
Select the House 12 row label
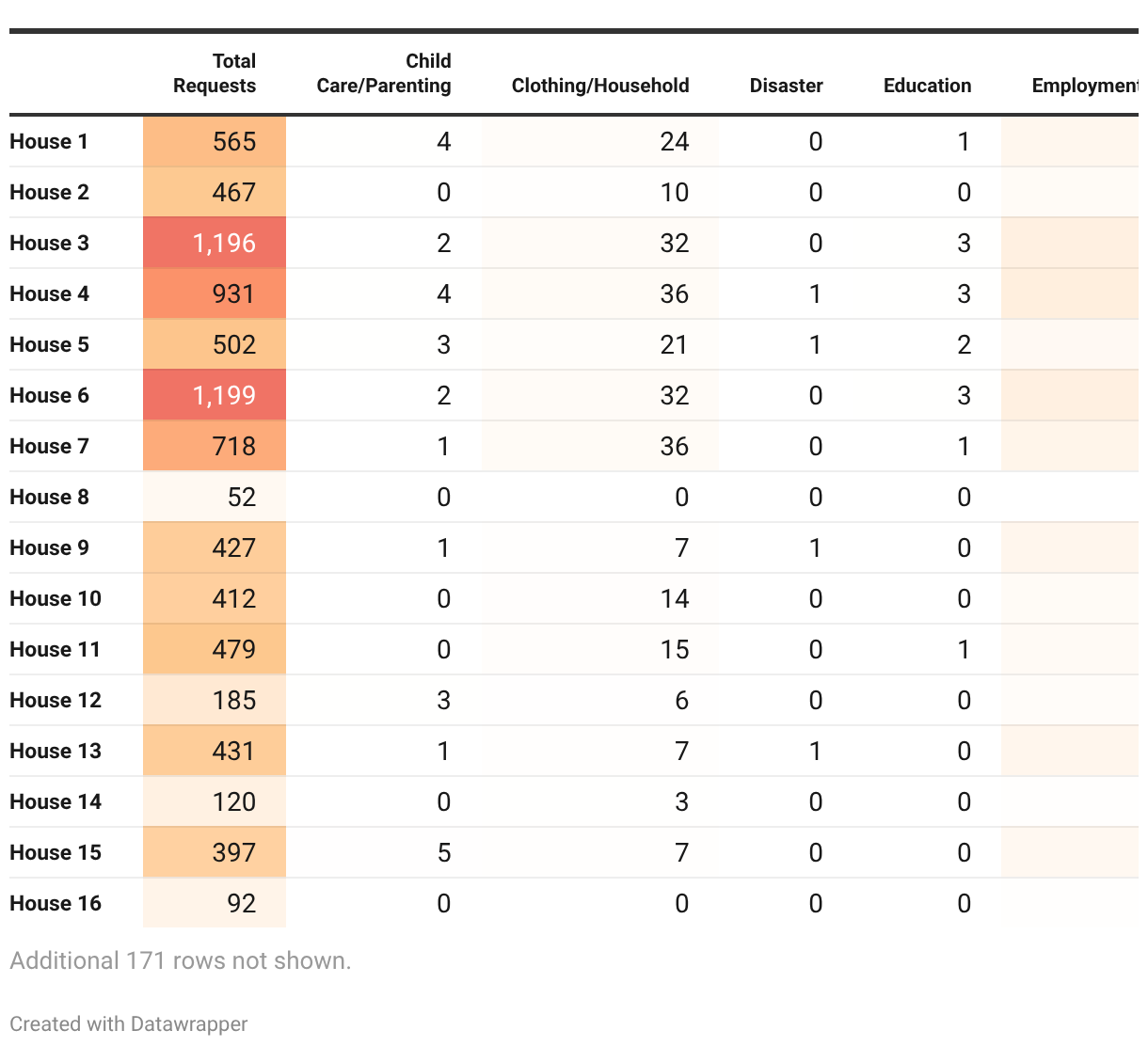(56, 700)
